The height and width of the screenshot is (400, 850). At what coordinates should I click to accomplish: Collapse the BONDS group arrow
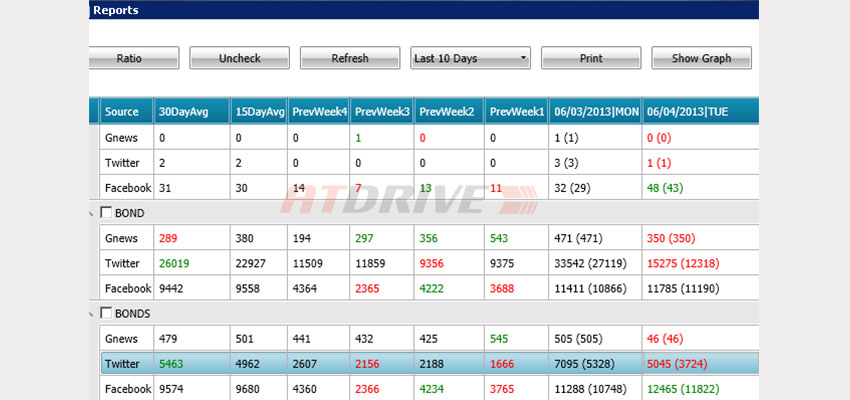tap(91, 314)
